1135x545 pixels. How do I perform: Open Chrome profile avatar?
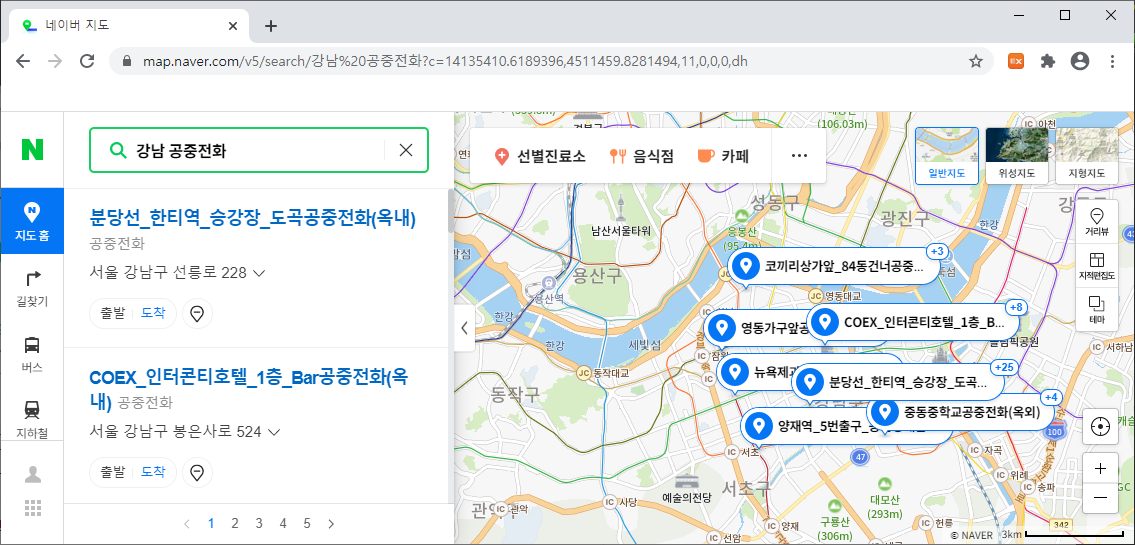[1079, 62]
